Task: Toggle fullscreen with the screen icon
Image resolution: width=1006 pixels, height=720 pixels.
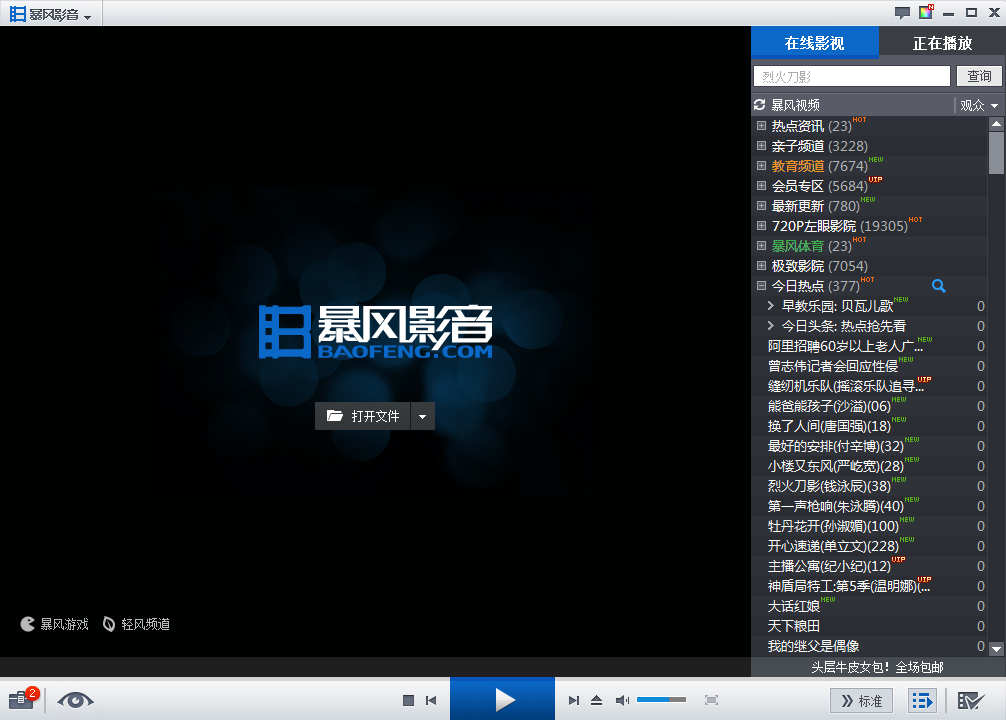Action: pyautogui.click(x=711, y=700)
